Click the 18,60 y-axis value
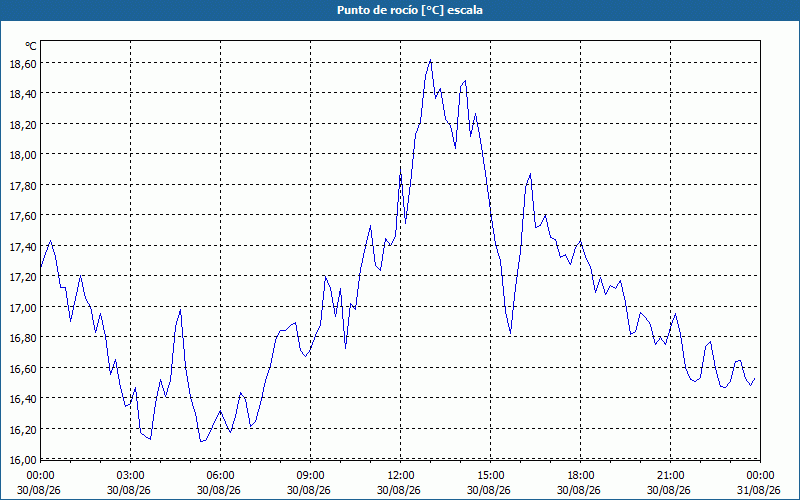The image size is (800, 500). 23,63
